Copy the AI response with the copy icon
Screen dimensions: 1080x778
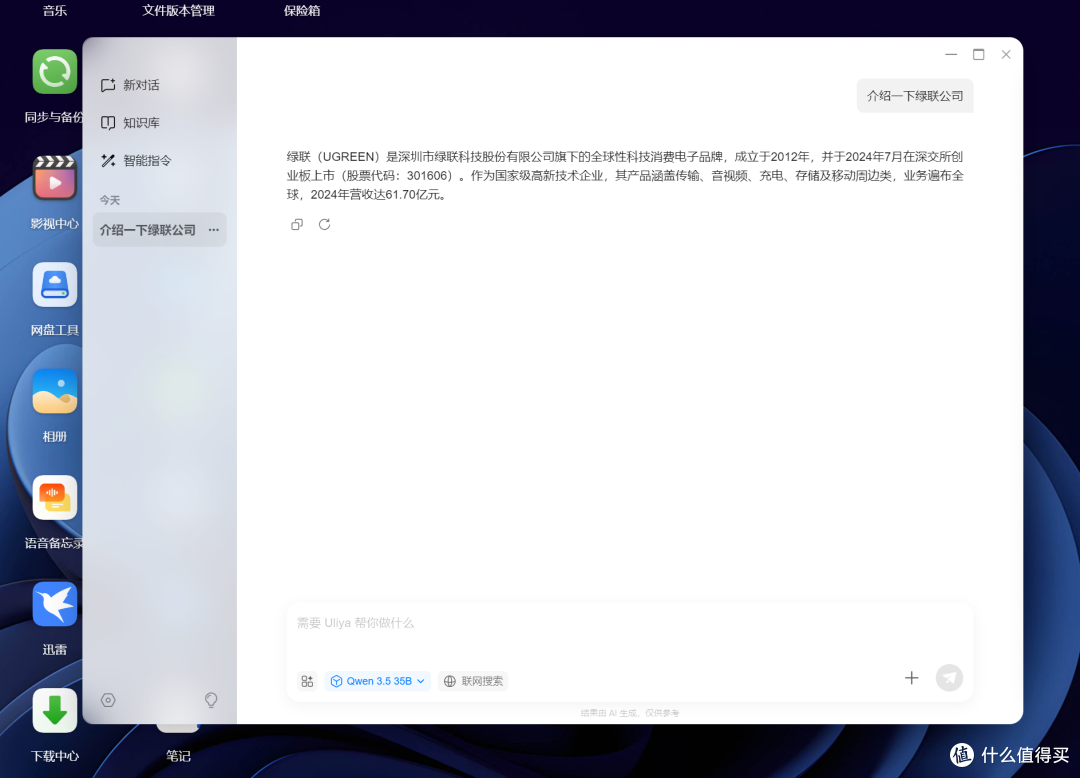tap(297, 224)
